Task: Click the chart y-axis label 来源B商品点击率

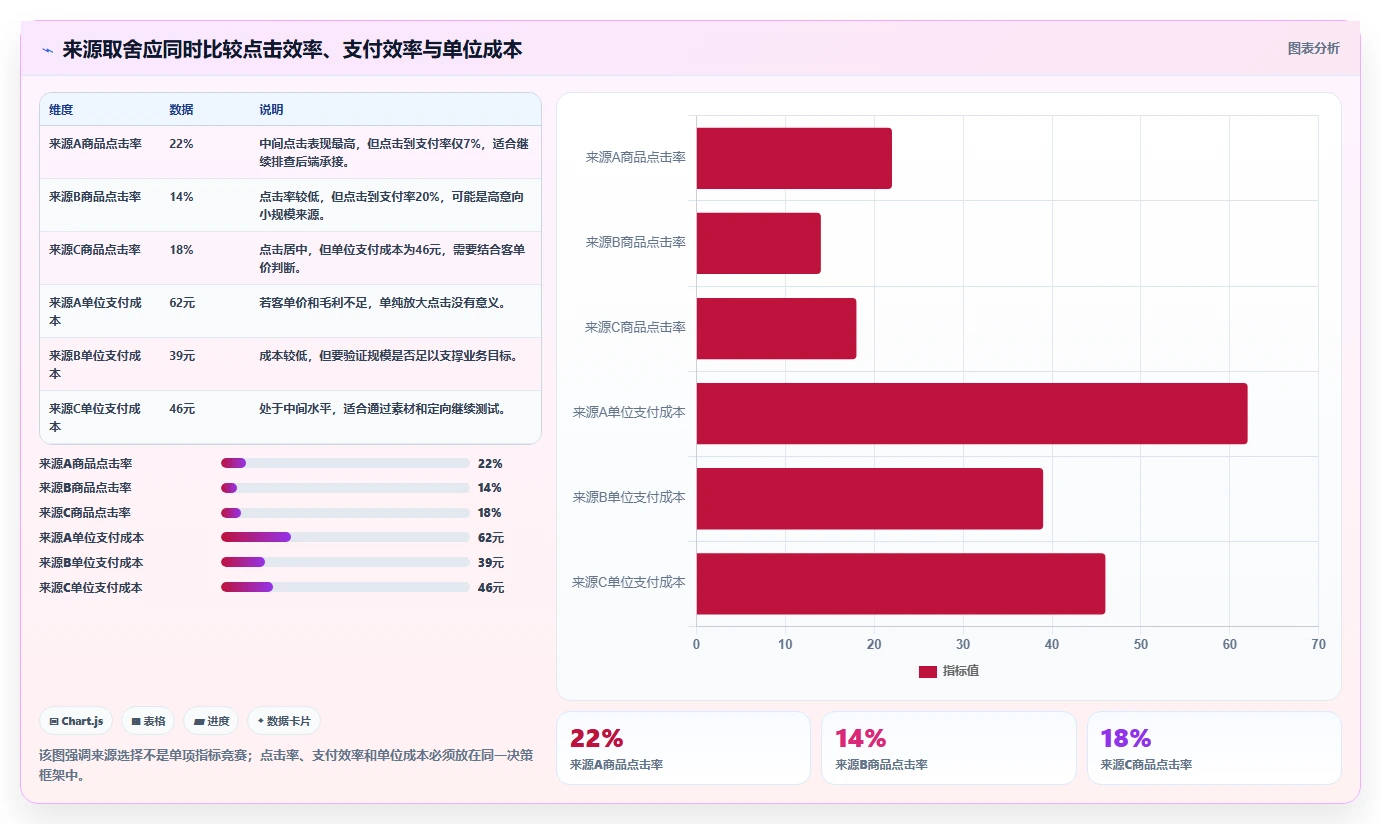Action: click(636, 242)
